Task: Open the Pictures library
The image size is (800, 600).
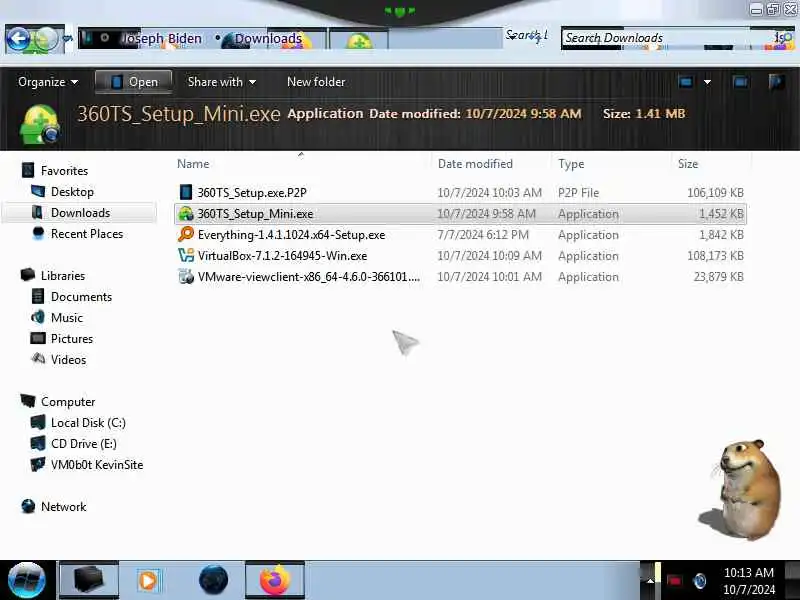Action: 71,338
